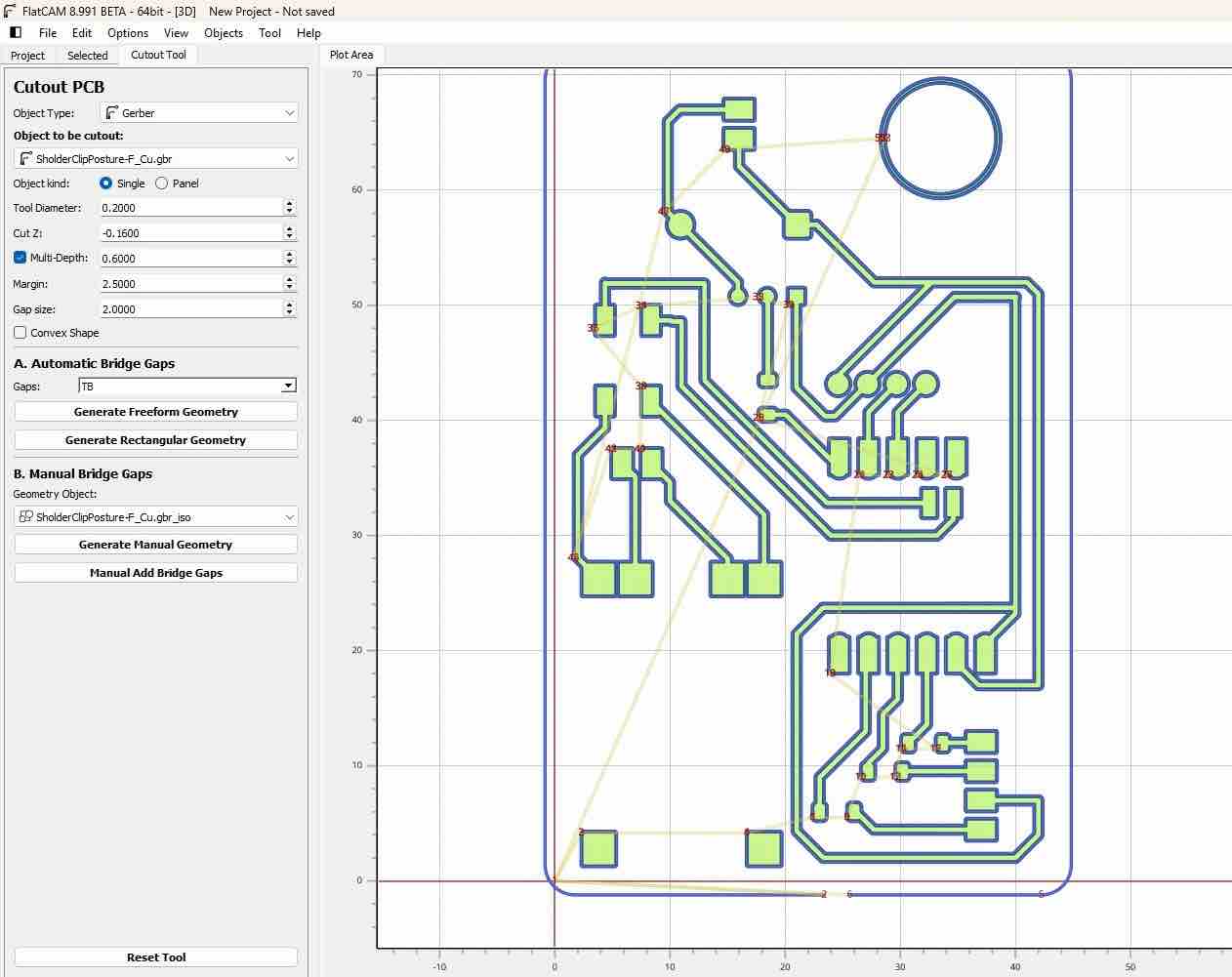Click the geometry icon in Geometry Object field
The image size is (1232, 977).
pyautogui.click(x=26, y=516)
